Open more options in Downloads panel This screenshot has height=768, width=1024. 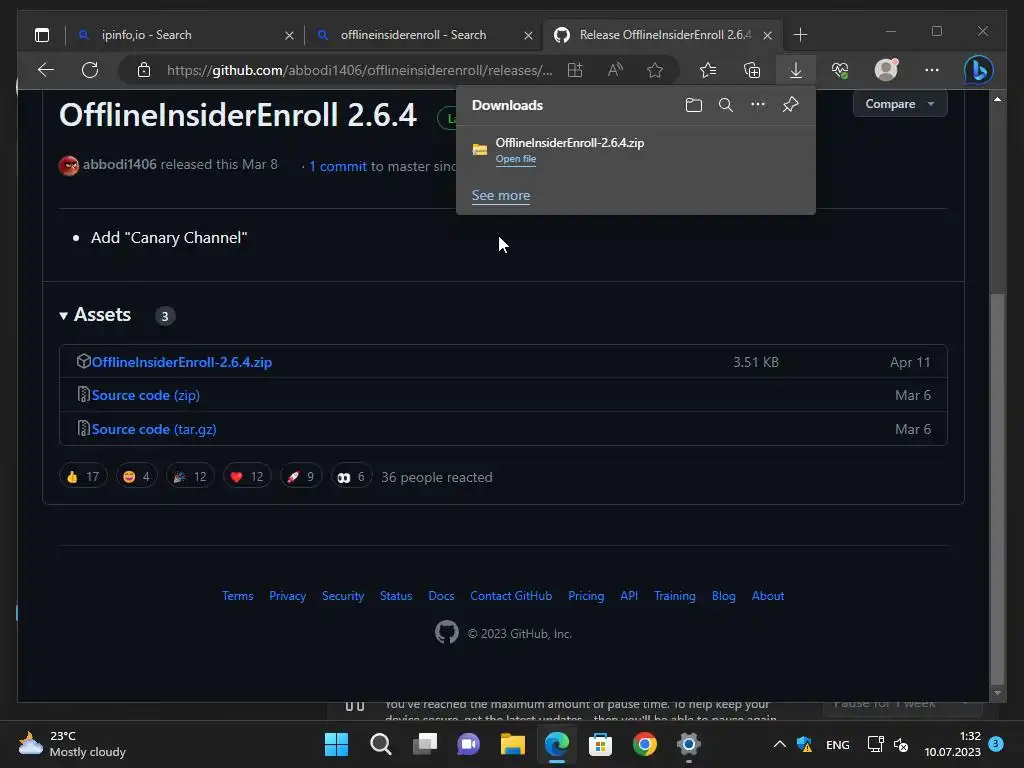pyautogui.click(x=758, y=104)
